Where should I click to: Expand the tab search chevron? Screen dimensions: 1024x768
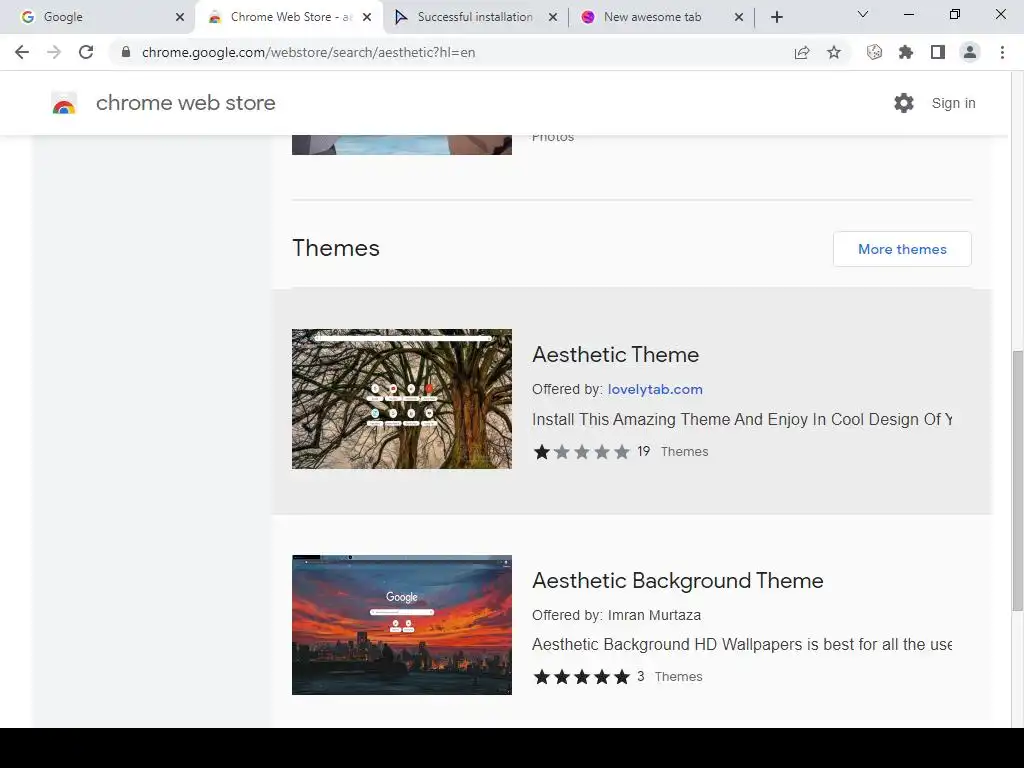[x=863, y=14]
